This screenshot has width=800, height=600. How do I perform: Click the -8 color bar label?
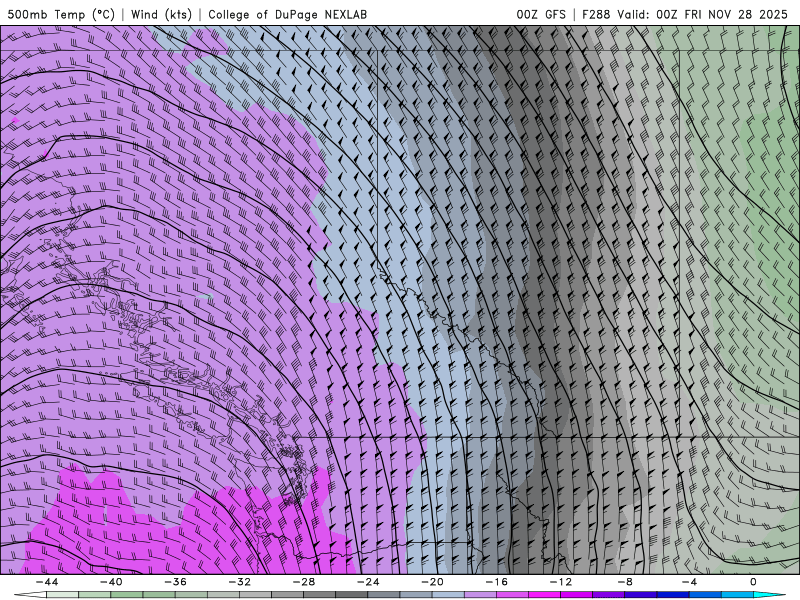tap(625, 582)
